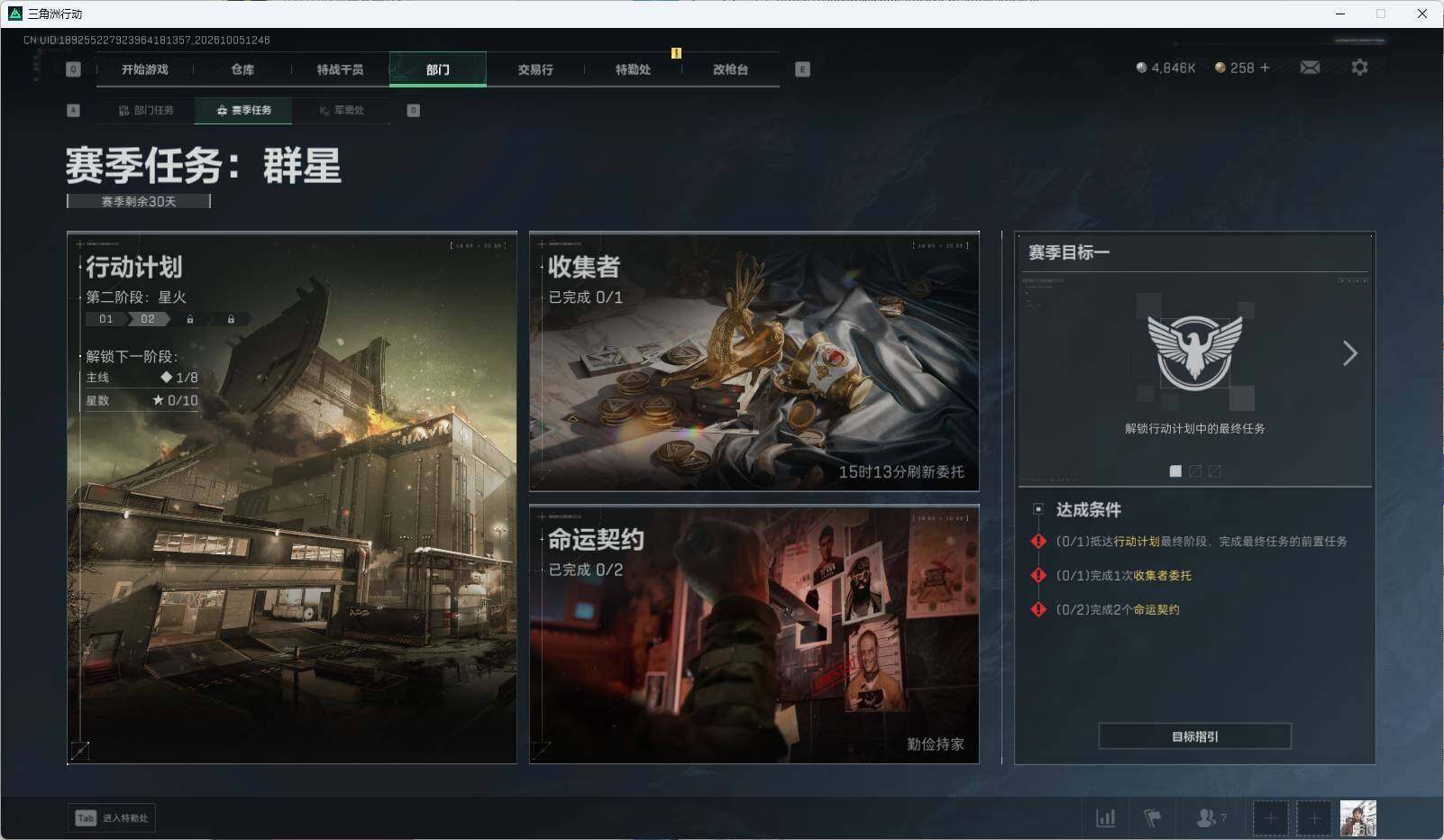This screenshot has height=840, width=1444.
Task: Click the 达成条件 section header checkbox
Action: [1038, 509]
